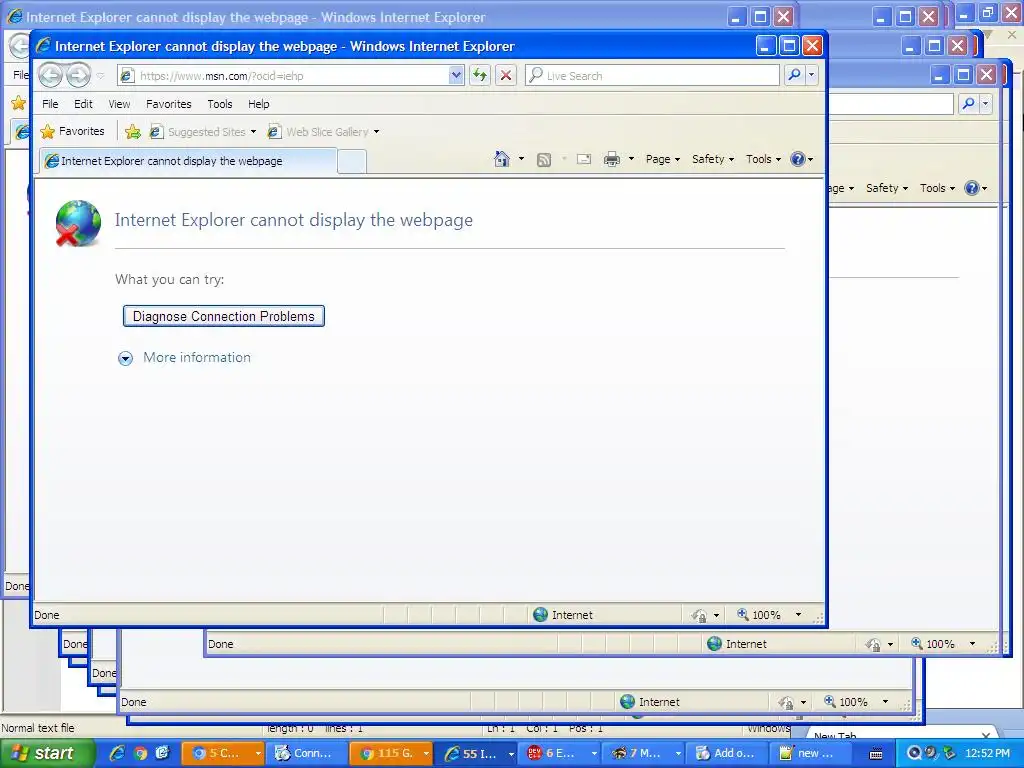Open the Tools menu in the menu bar

pyautogui.click(x=219, y=104)
